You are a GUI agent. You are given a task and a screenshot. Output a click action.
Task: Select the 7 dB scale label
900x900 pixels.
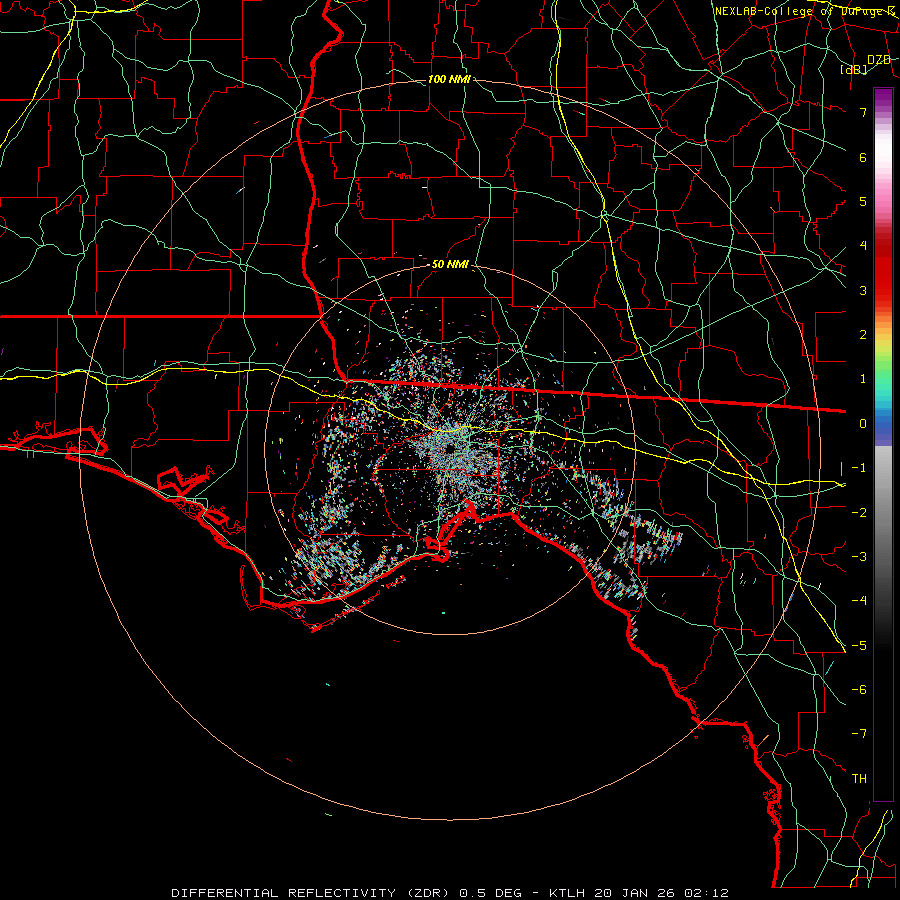pyautogui.click(x=863, y=112)
